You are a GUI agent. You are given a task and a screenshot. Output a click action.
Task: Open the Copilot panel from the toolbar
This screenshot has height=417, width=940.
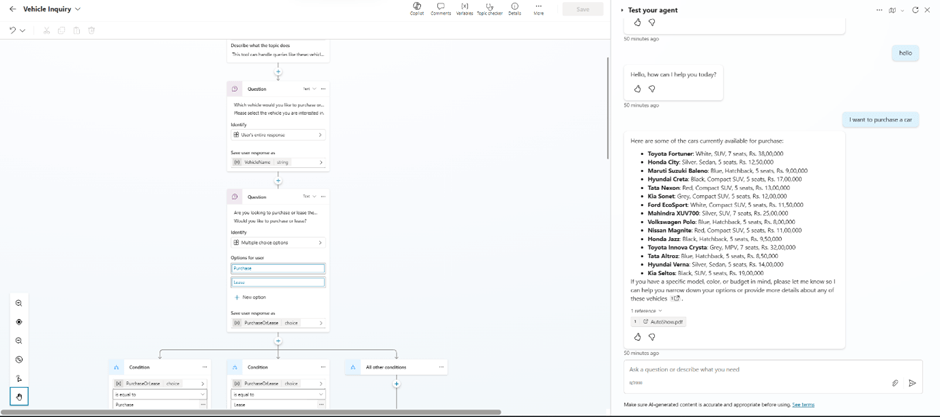[x=416, y=9]
